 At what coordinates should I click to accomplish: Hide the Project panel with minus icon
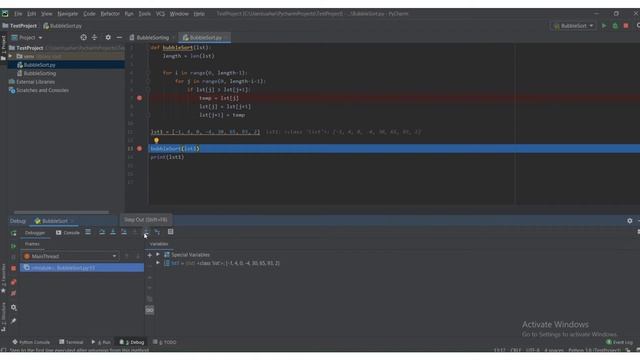[x=119, y=37]
